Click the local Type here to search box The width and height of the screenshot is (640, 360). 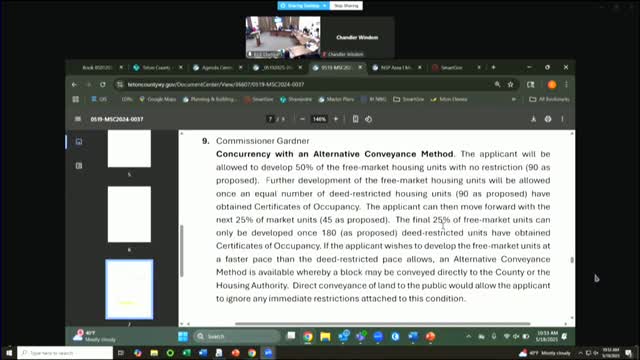point(65,353)
